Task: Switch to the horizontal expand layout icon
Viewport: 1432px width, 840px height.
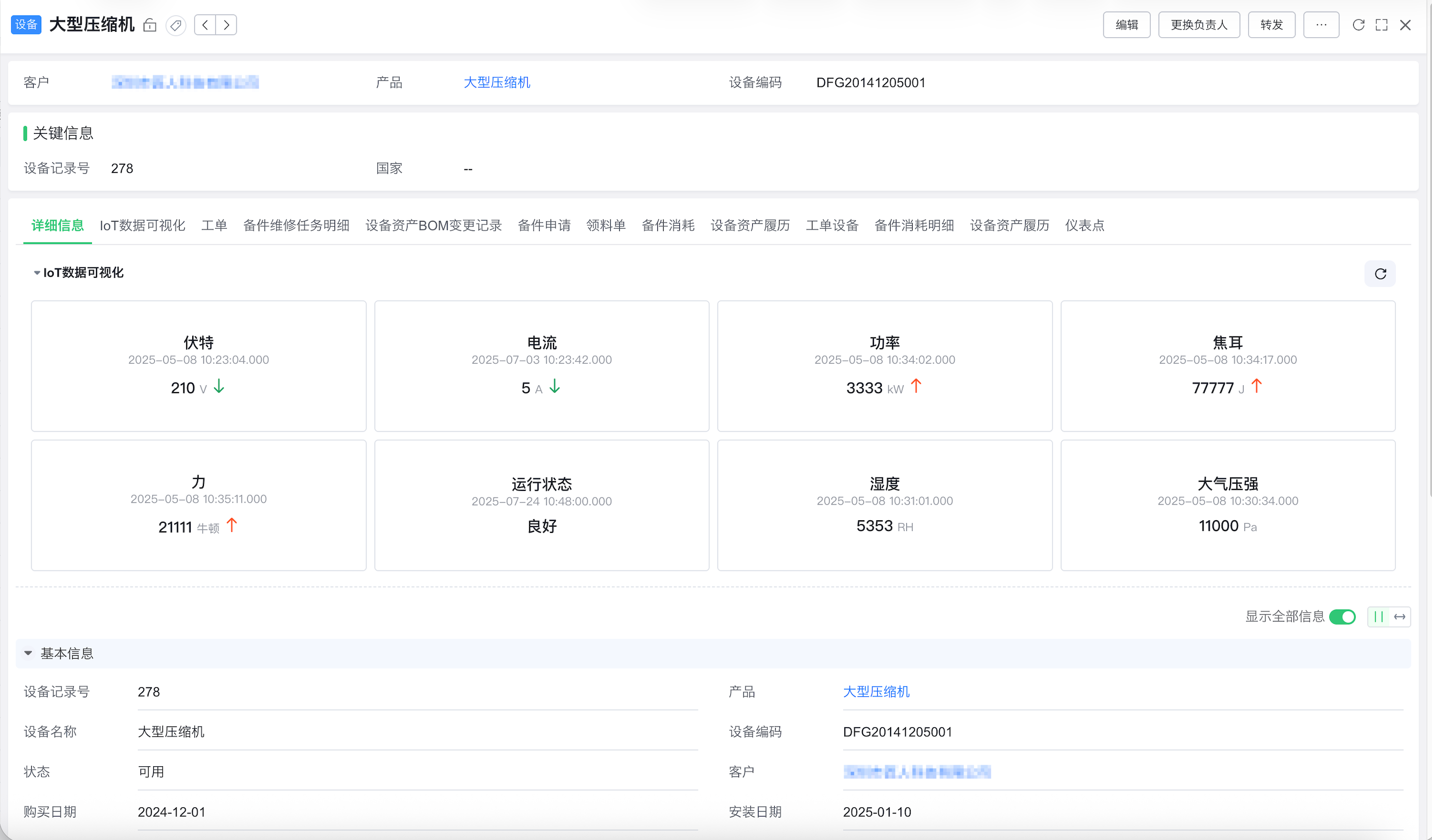Action: (1400, 617)
